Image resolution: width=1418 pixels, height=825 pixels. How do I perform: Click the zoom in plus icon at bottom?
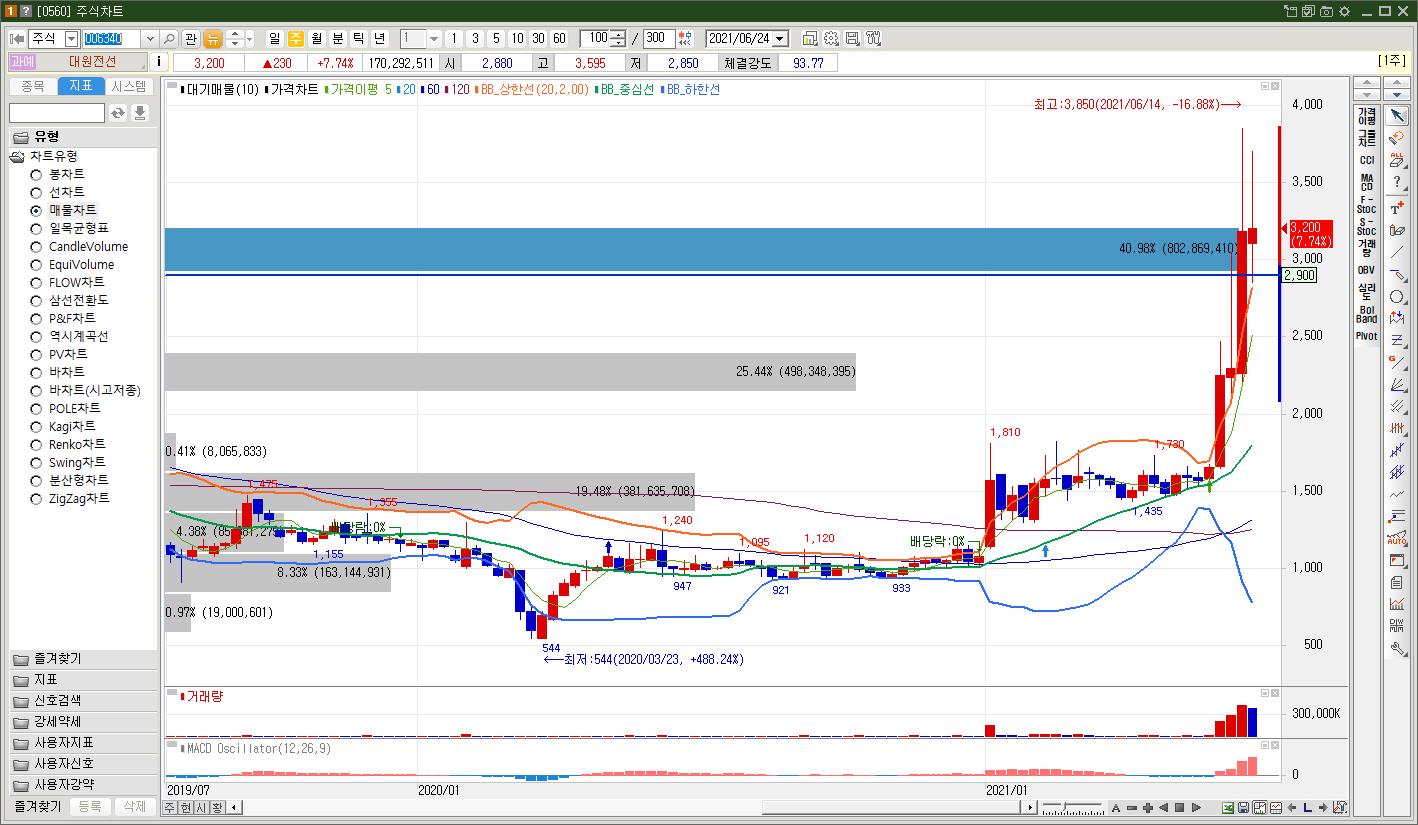[1147, 807]
